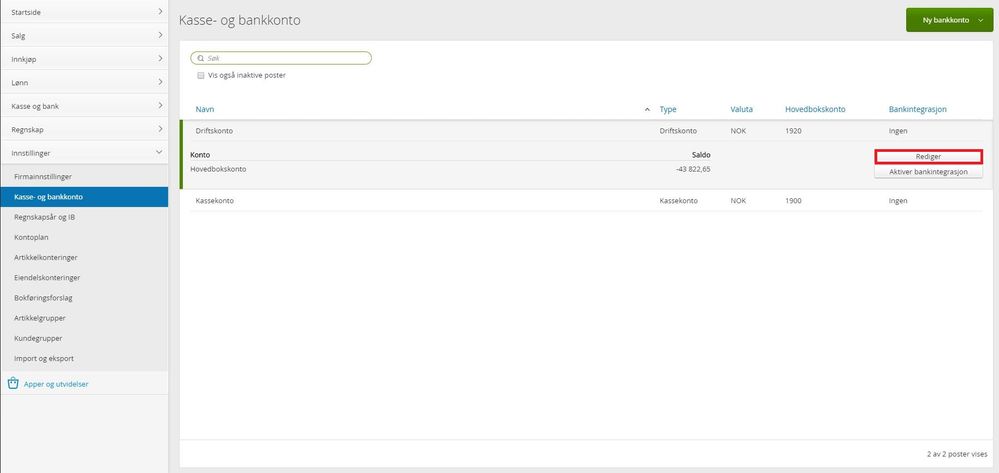Click the sort arrow next to Navn column
Viewport: 999px width, 473px height.
pos(647,110)
